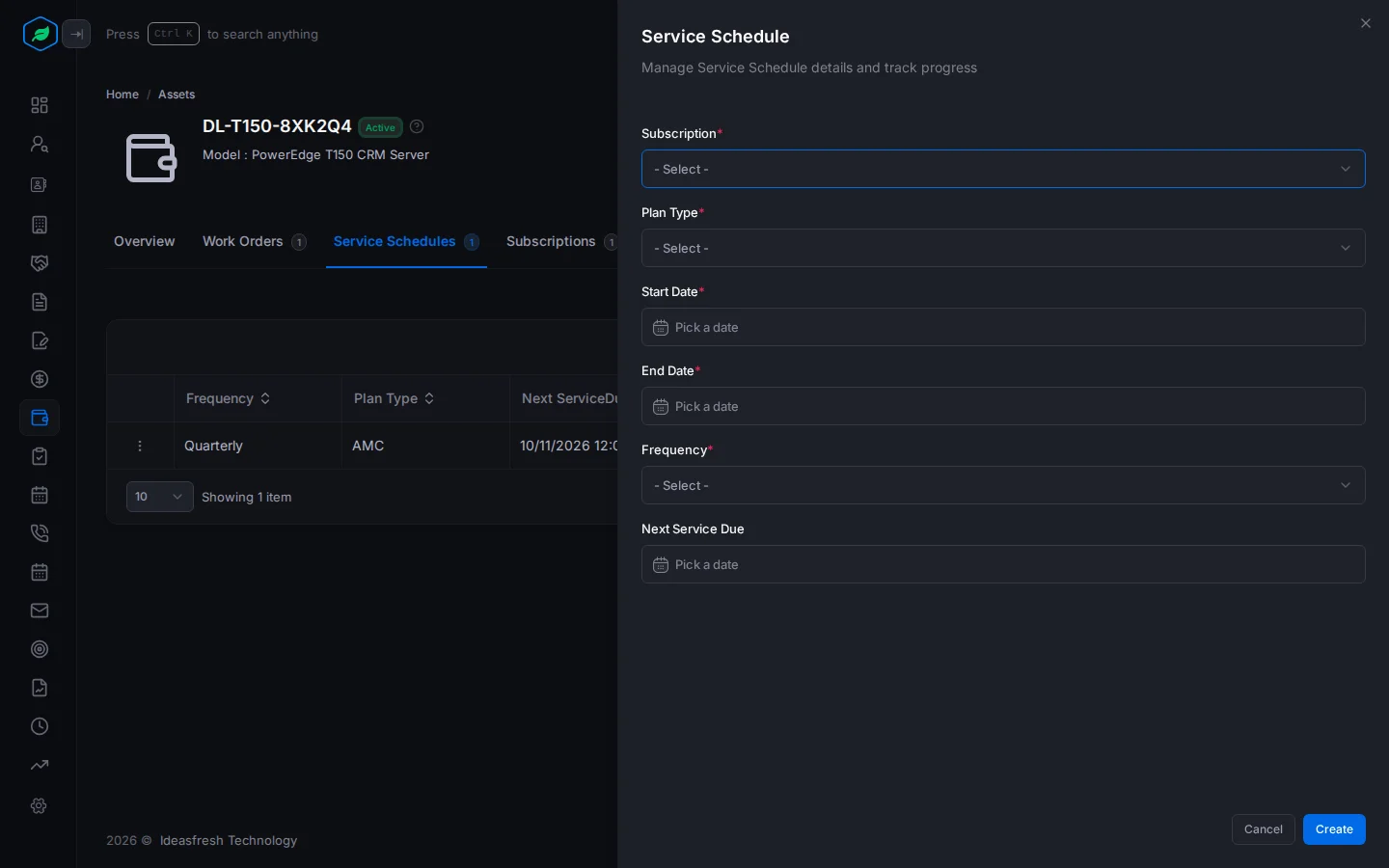
Task: Click the search anything bar
Action: pos(212,34)
